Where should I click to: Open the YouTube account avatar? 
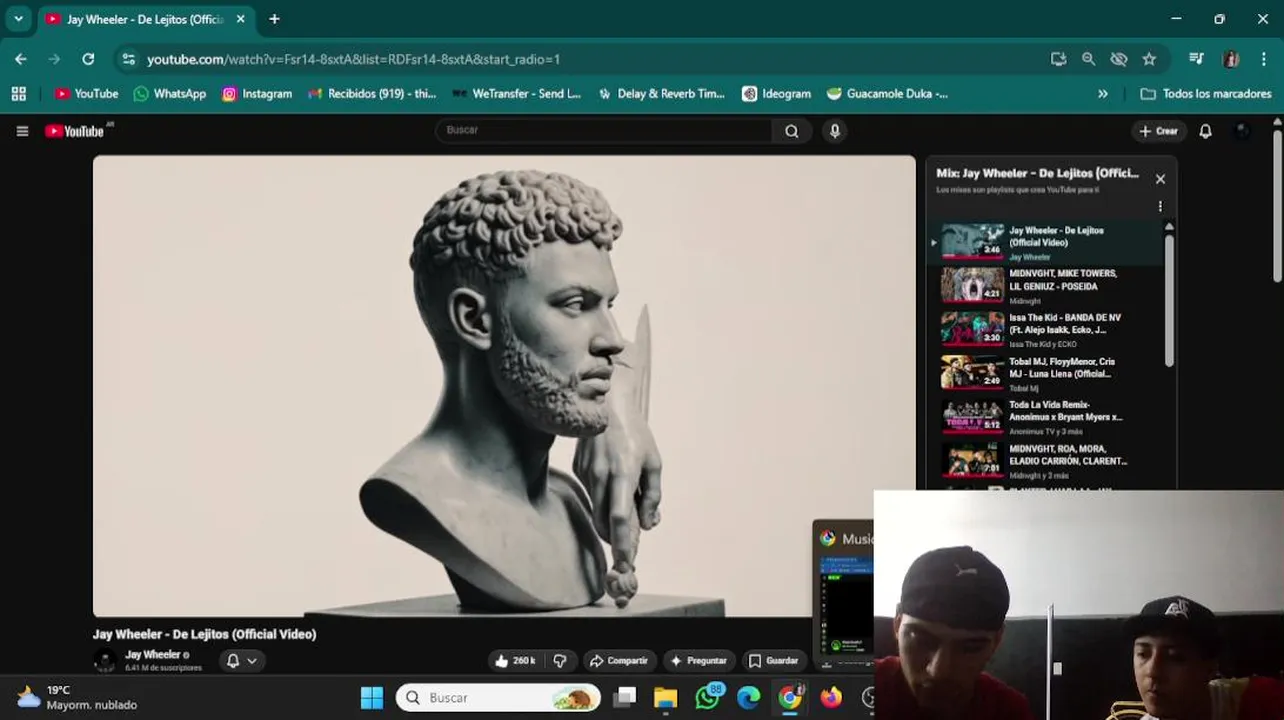click(1242, 130)
